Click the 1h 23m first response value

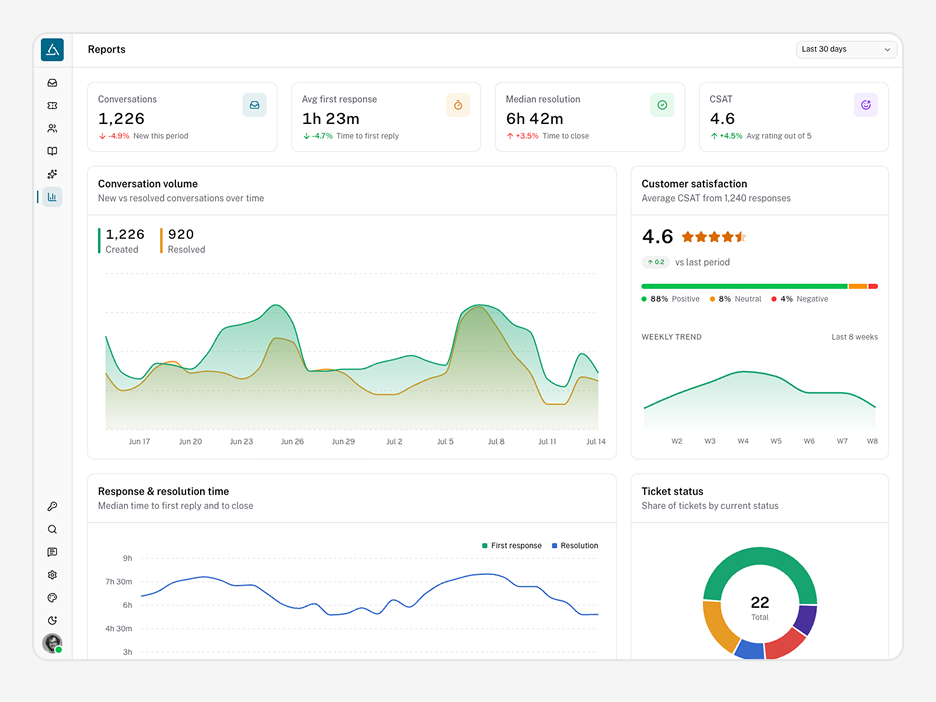(x=331, y=119)
